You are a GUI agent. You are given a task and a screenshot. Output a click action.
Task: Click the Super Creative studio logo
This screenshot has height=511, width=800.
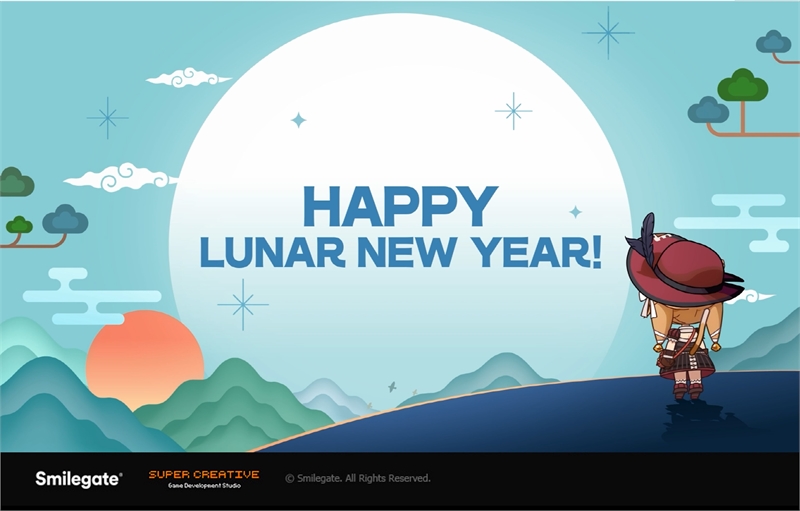coord(204,479)
